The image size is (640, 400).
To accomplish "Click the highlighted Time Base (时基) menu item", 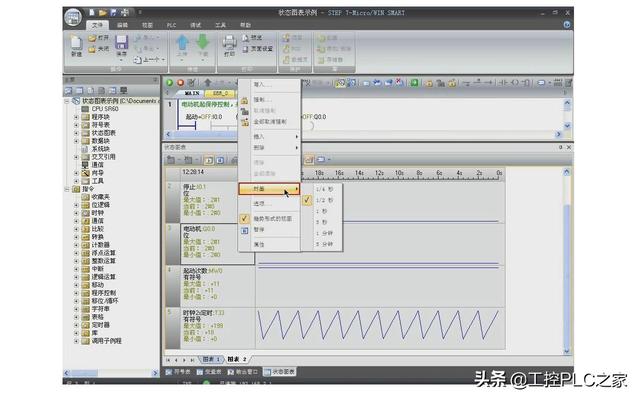I will point(269,189).
